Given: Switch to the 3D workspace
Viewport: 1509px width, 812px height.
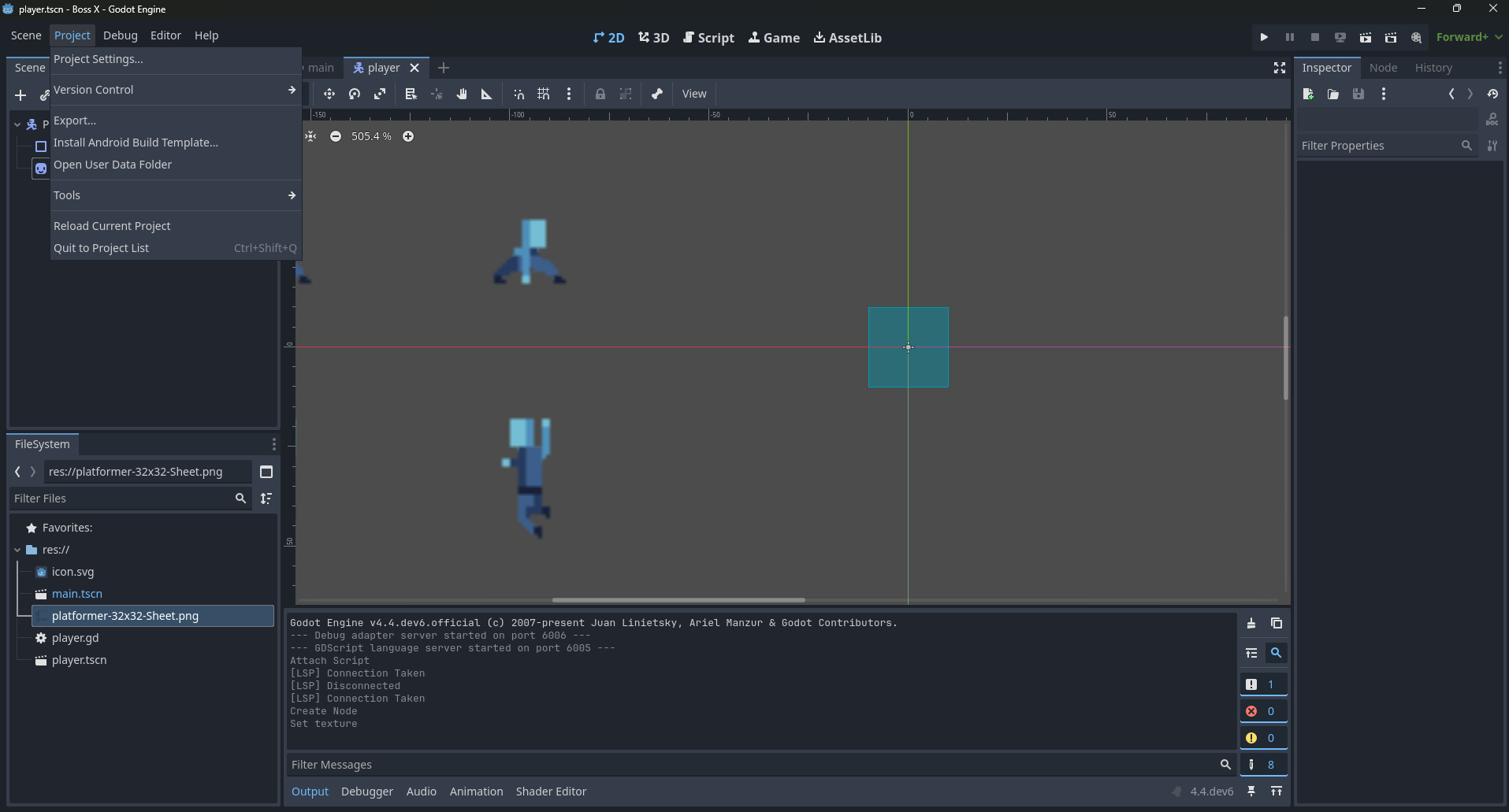Looking at the screenshot, I should 654,37.
